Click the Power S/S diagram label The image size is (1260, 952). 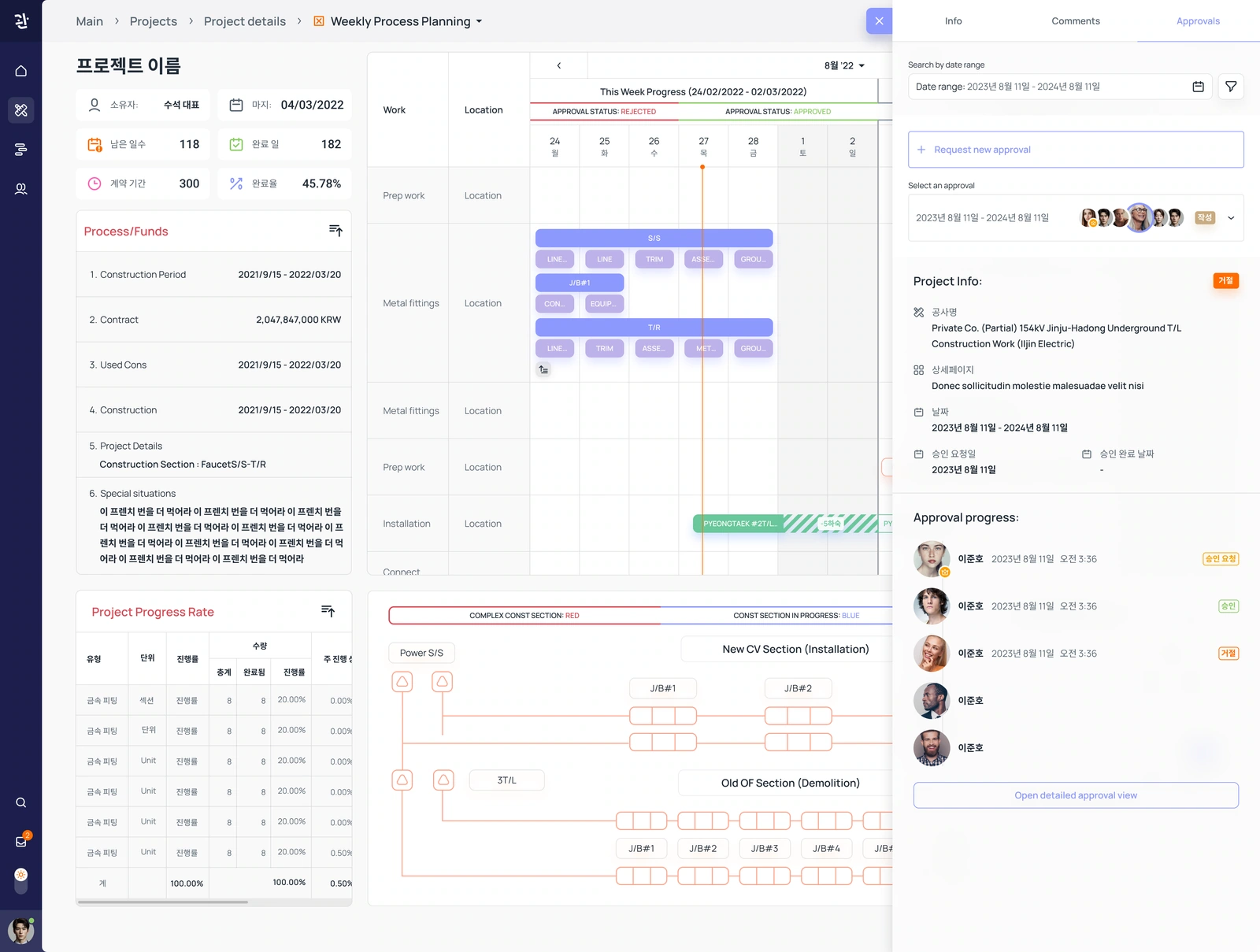[x=421, y=653]
